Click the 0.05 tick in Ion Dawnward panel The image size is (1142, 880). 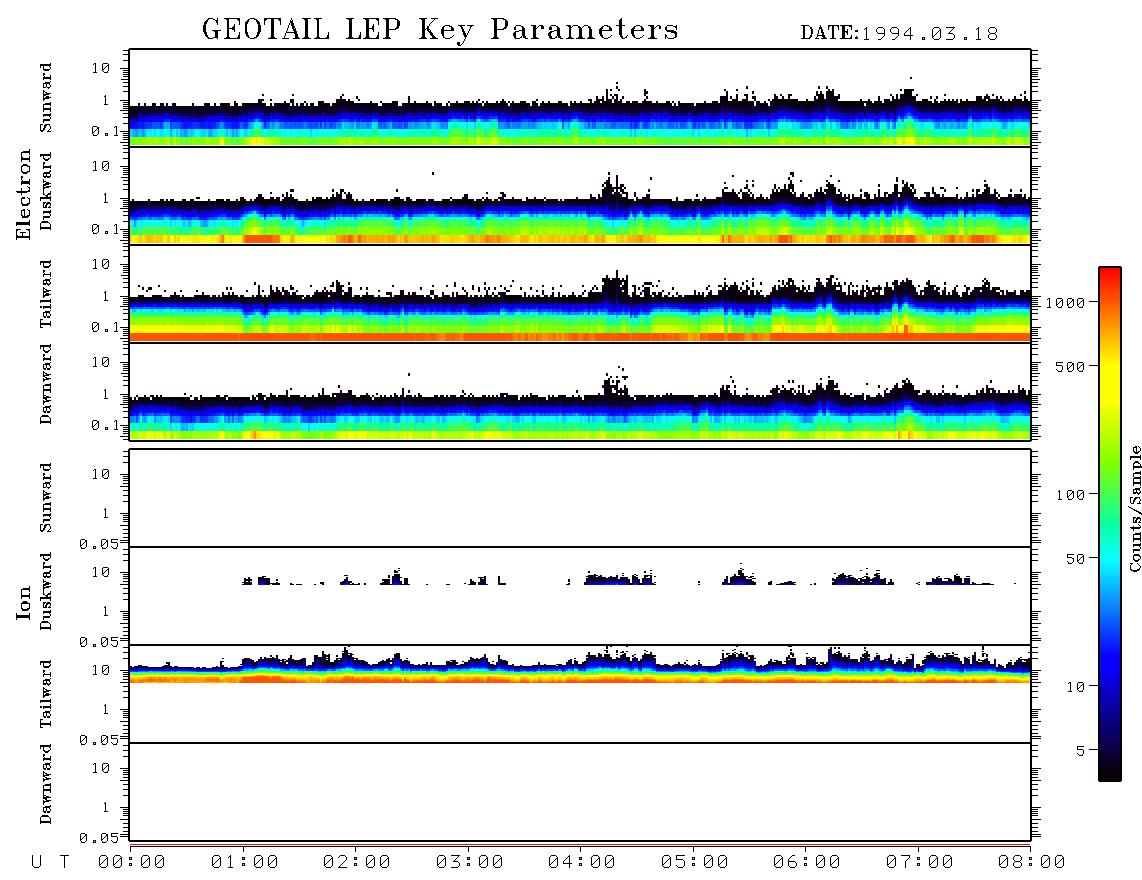click(98, 838)
